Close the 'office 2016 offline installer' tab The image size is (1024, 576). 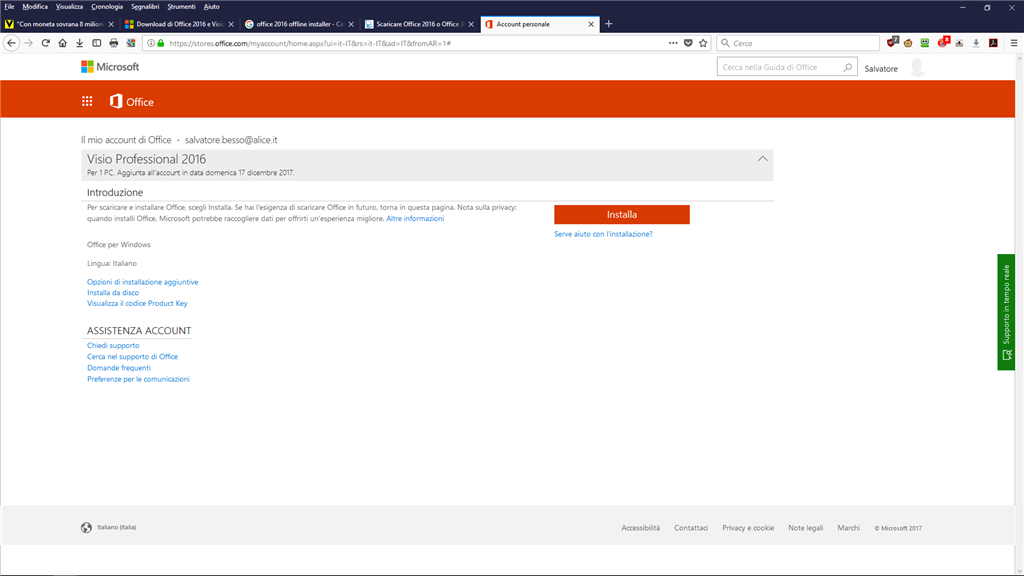tap(351, 24)
